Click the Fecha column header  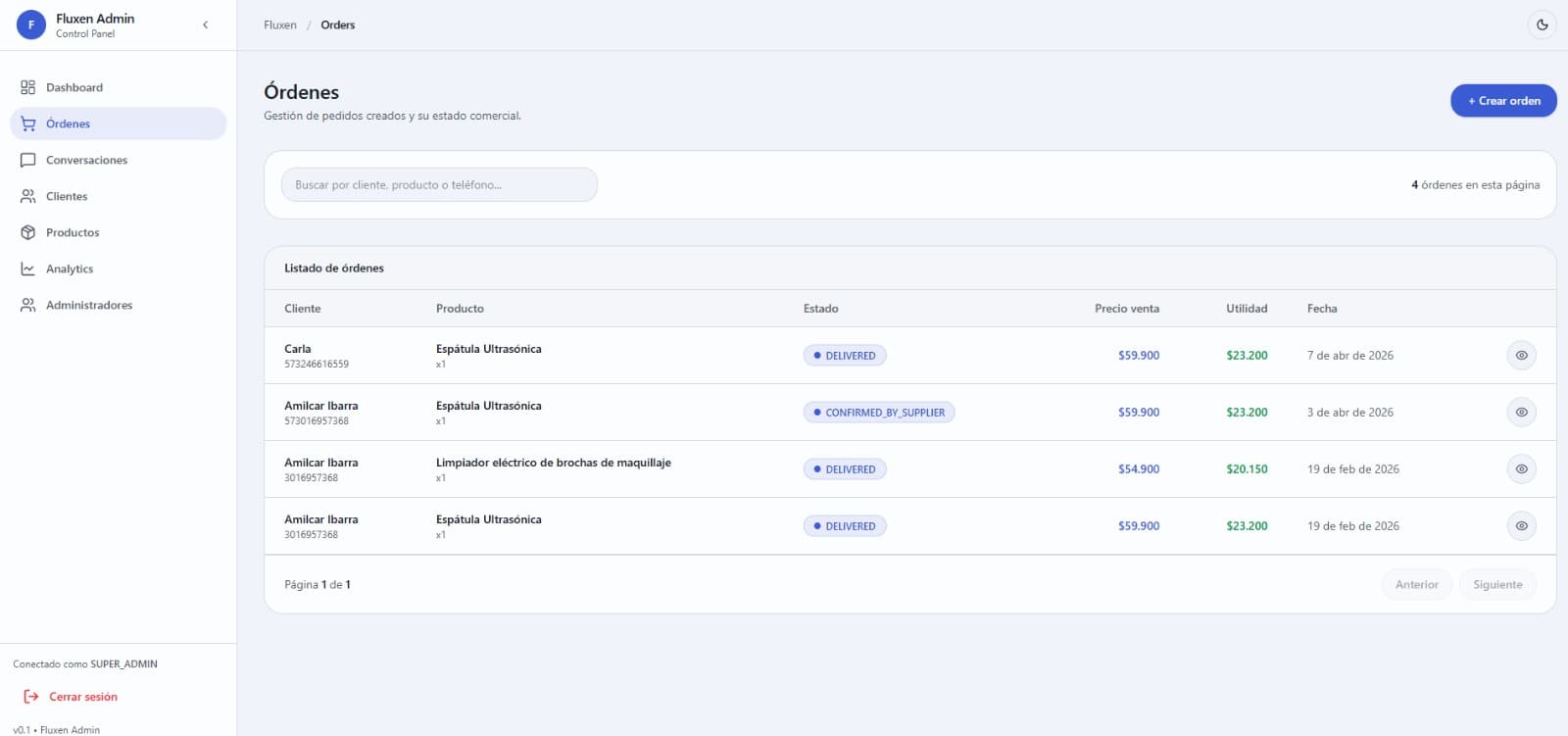click(x=1322, y=309)
